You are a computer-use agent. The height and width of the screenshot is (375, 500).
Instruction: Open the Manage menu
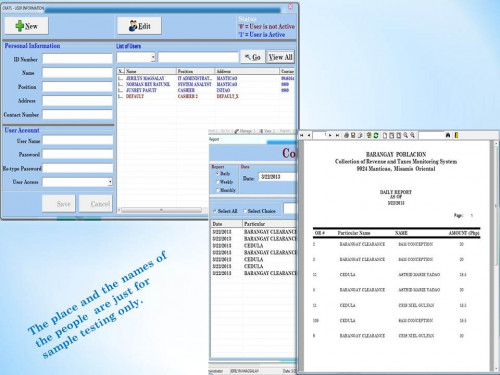click(x=244, y=131)
